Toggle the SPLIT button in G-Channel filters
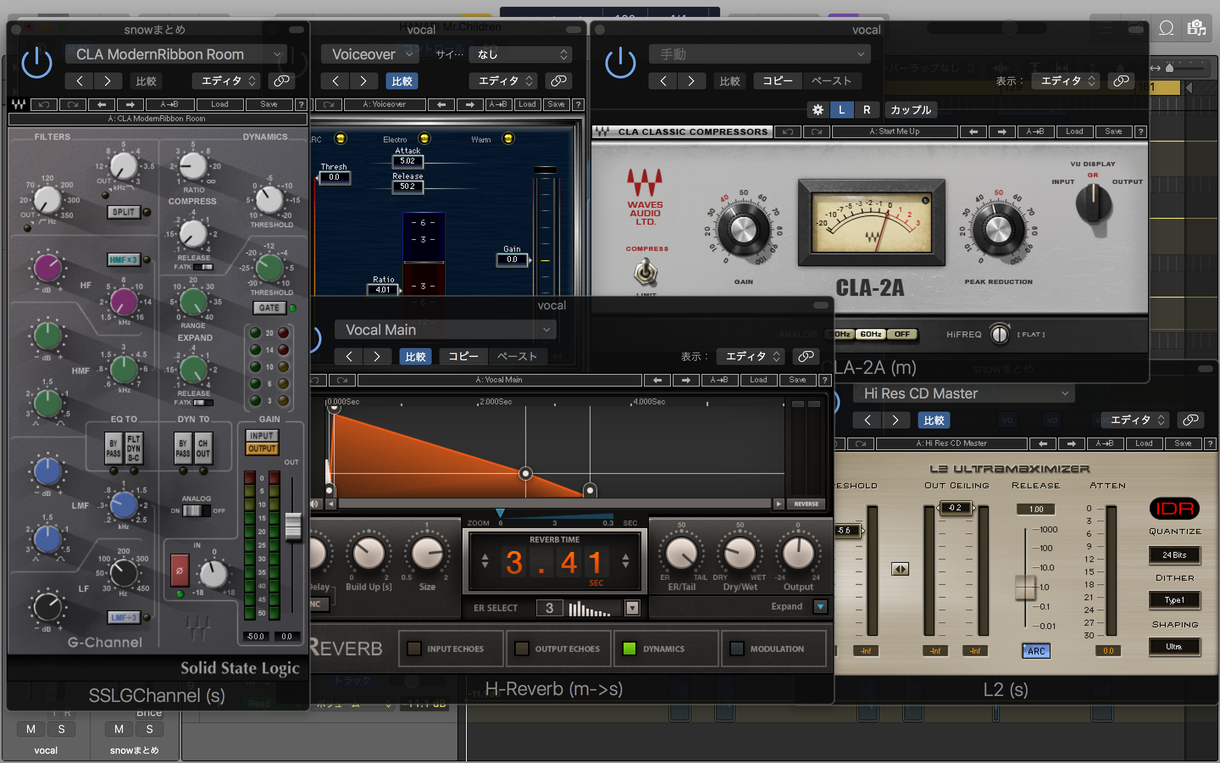The width and height of the screenshot is (1220, 763). 124,212
